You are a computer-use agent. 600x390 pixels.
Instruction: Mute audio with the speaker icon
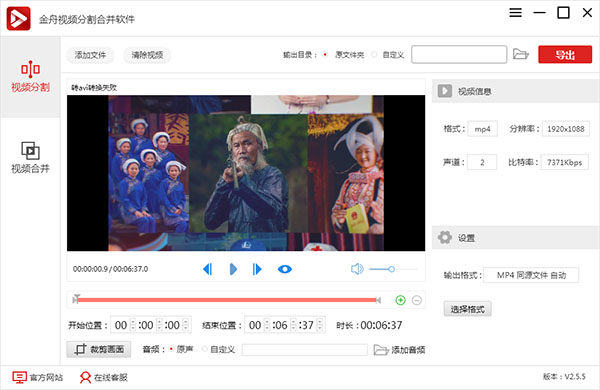pos(357,269)
